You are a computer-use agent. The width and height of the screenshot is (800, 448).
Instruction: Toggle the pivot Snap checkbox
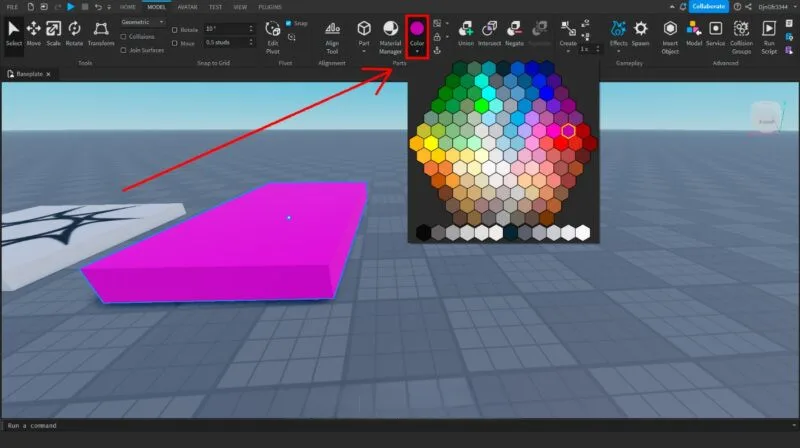pyautogui.click(x=288, y=23)
